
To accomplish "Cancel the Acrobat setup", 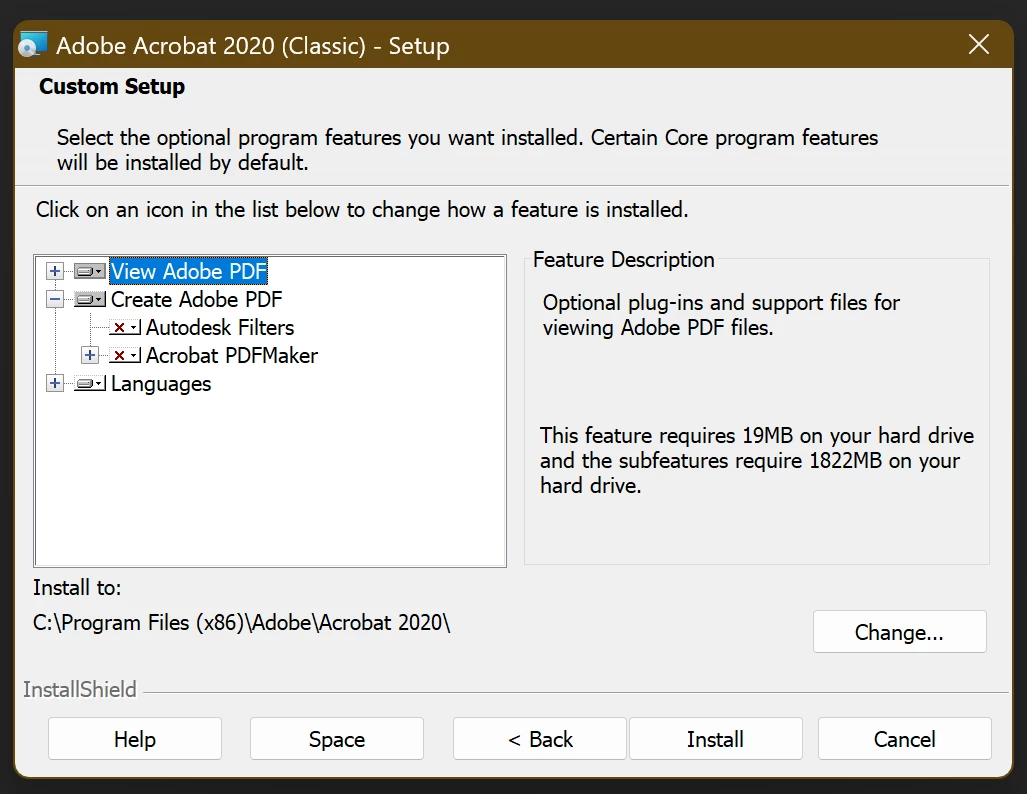I will 905,739.
